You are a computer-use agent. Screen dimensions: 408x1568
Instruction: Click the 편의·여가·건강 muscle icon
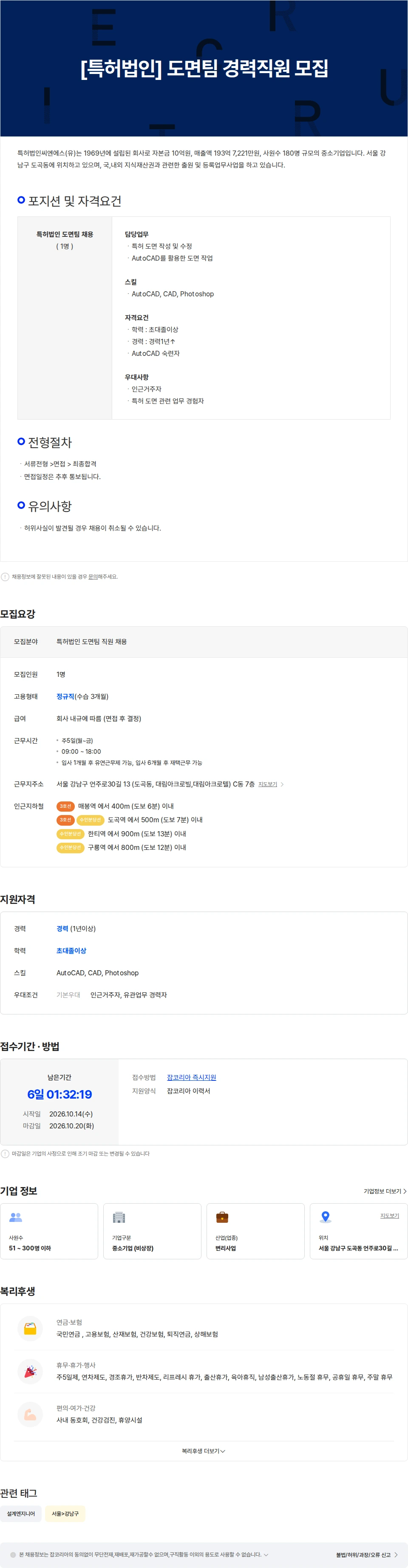pyautogui.click(x=30, y=1415)
